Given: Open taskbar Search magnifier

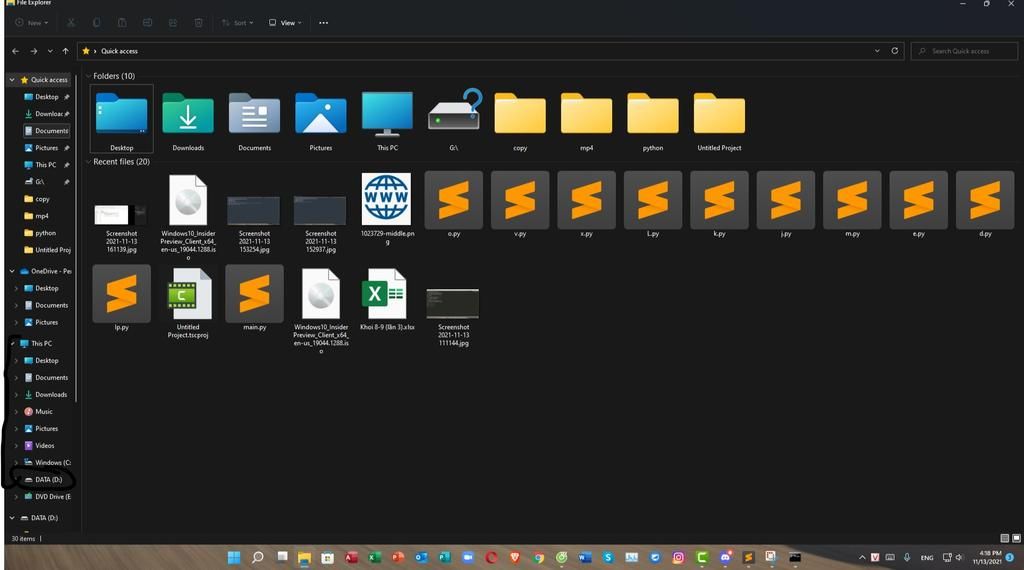Looking at the screenshot, I should coord(258,558).
